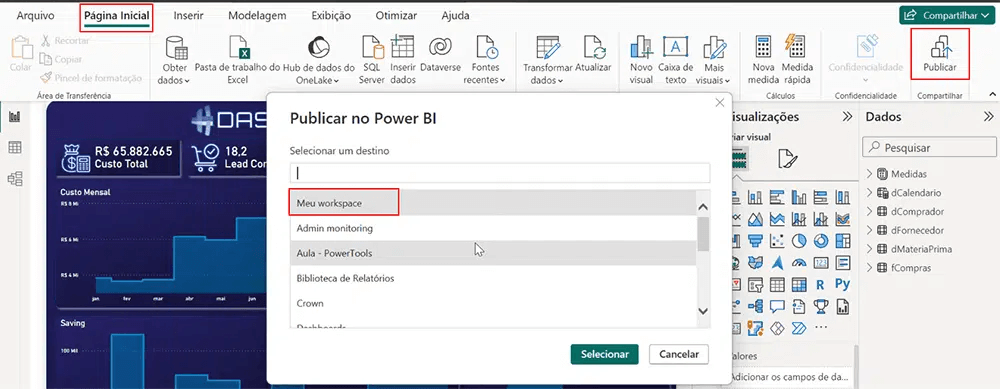Open the Arquivo menu
Screen dimensions: 1000x389
(35, 15)
